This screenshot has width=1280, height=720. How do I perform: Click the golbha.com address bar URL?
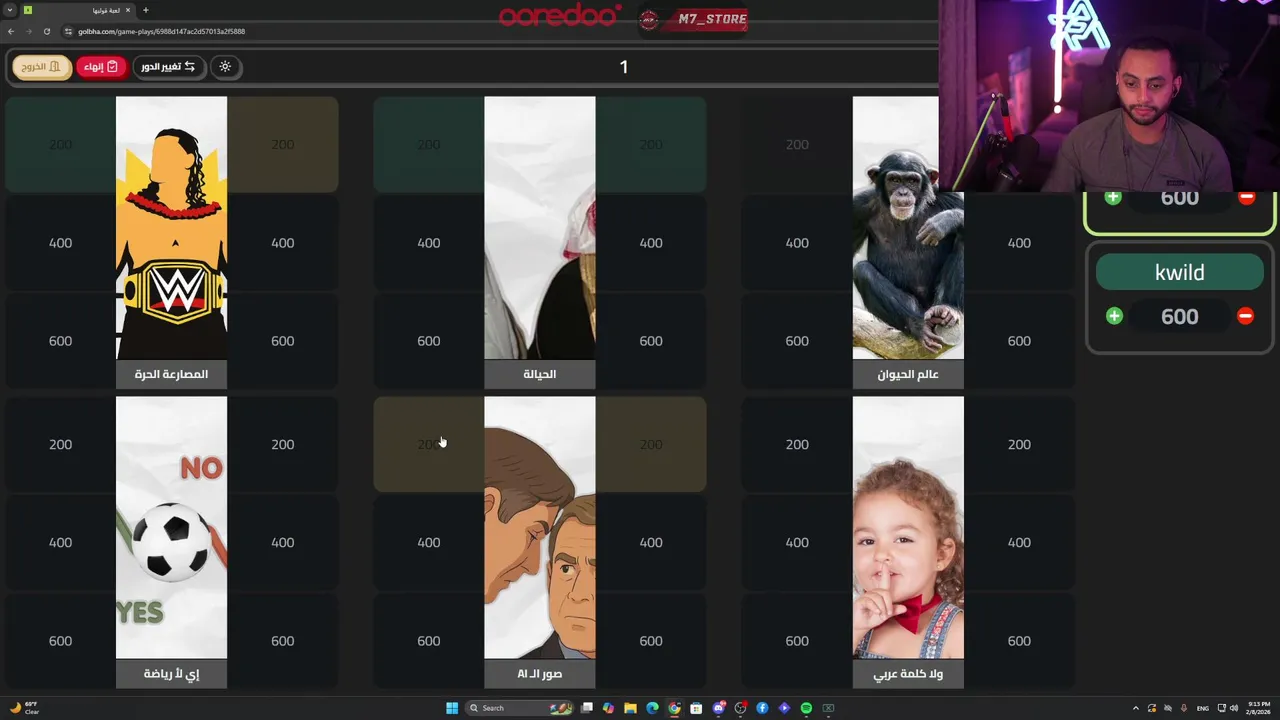(x=161, y=31)
